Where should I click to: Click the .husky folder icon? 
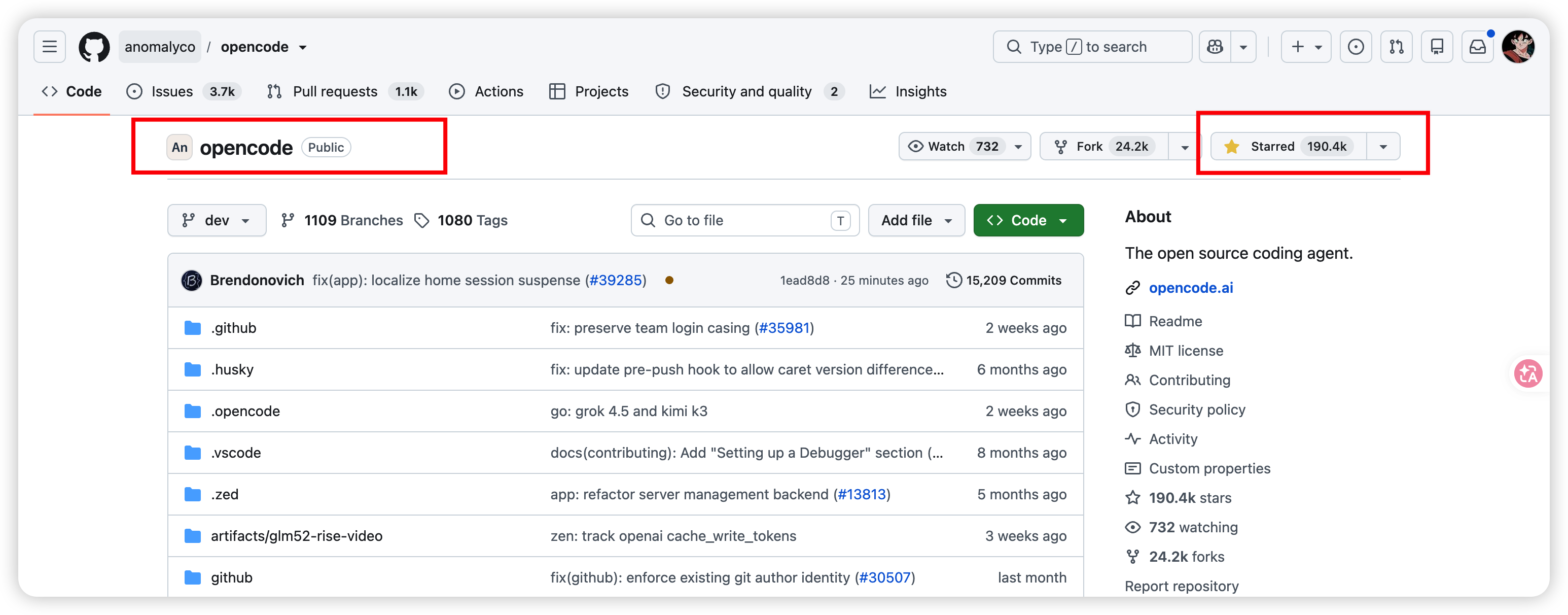tap(192, 369)
